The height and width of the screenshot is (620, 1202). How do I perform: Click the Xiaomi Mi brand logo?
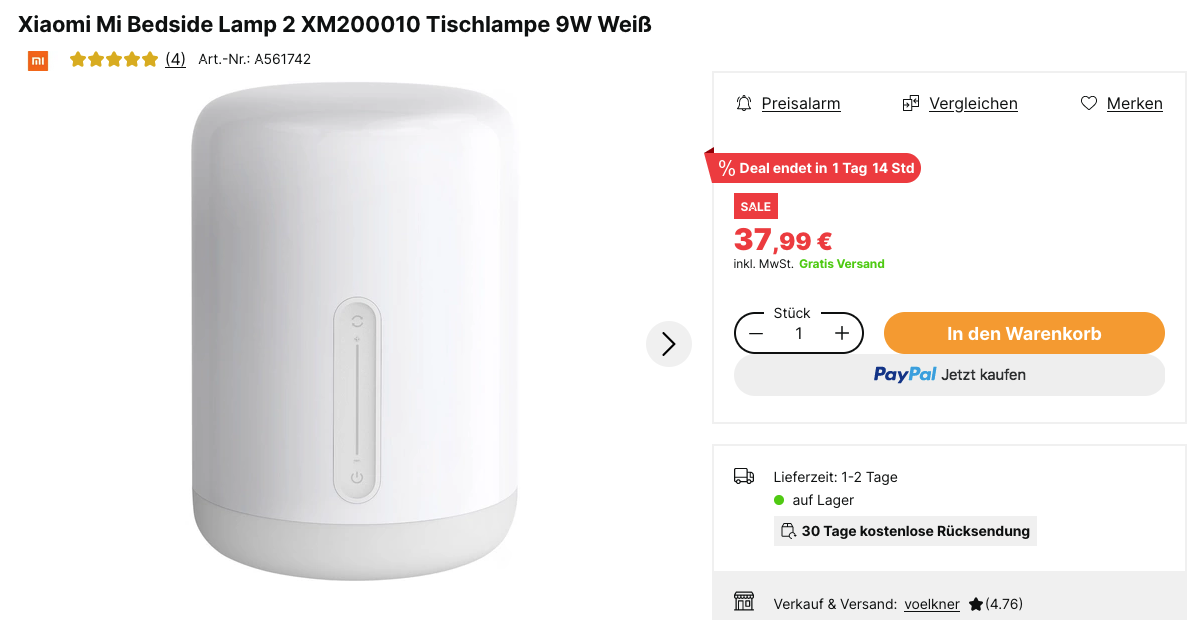[x=37, y=60]
